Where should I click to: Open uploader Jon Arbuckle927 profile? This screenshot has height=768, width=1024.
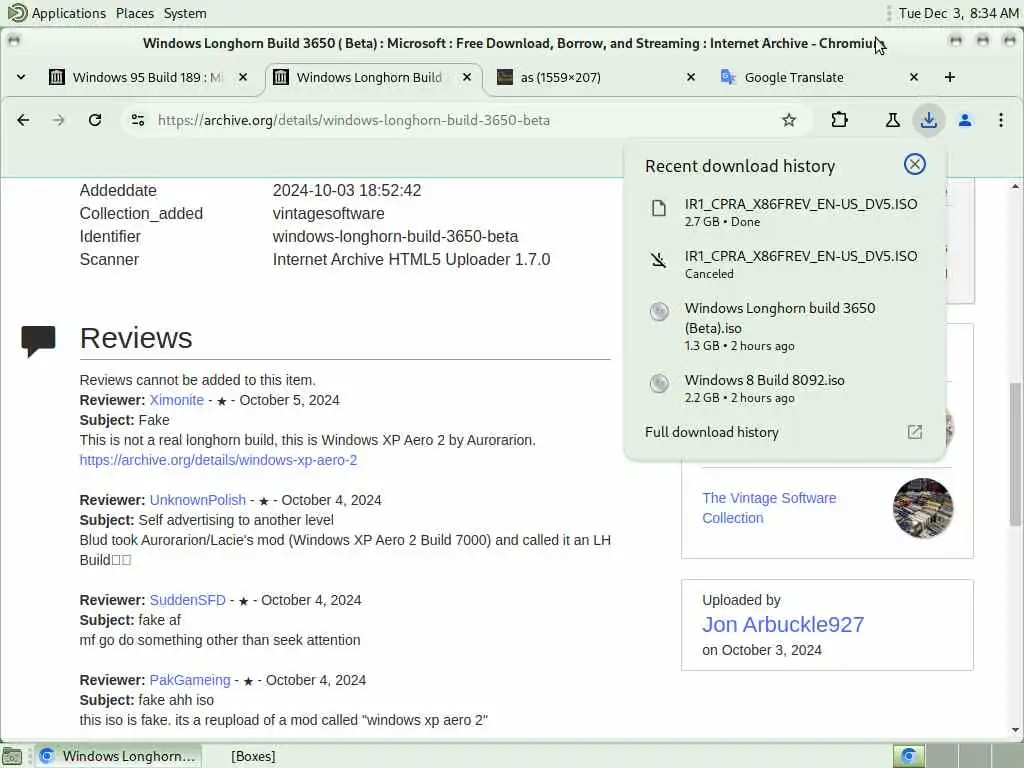tap(783, 624)
